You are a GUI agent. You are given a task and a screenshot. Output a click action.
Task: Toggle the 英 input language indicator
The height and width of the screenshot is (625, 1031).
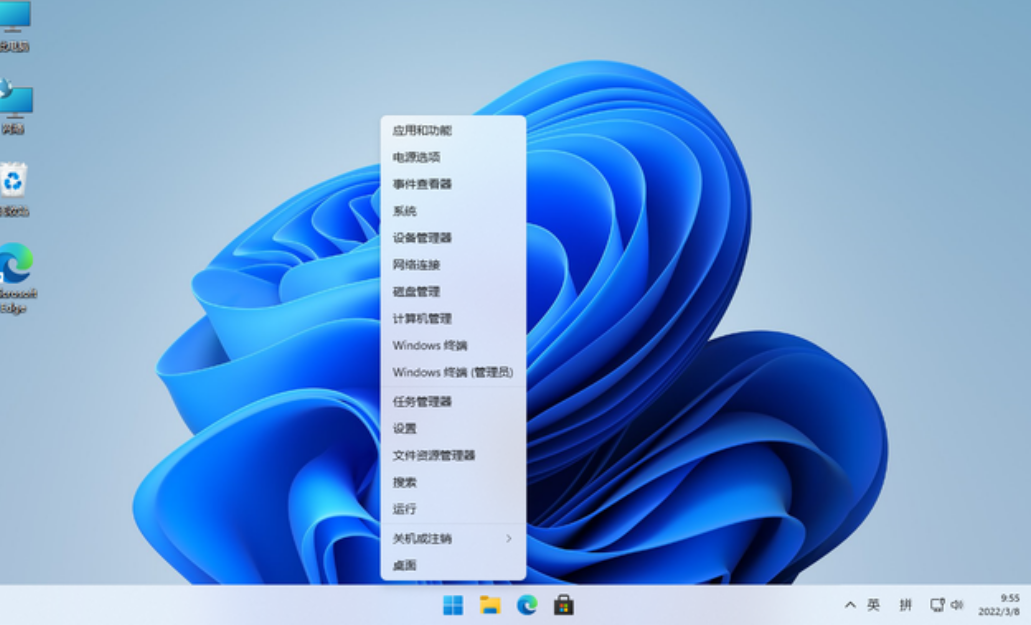click(873, 605)
